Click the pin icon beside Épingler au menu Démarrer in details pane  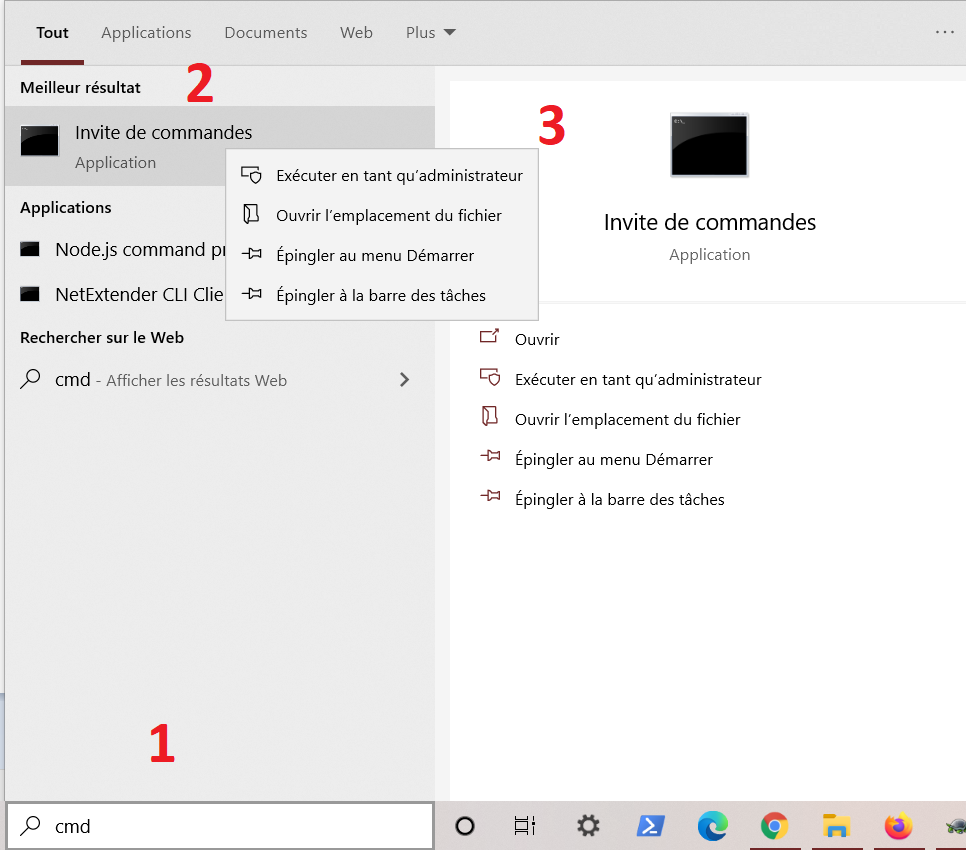[490, 456]
